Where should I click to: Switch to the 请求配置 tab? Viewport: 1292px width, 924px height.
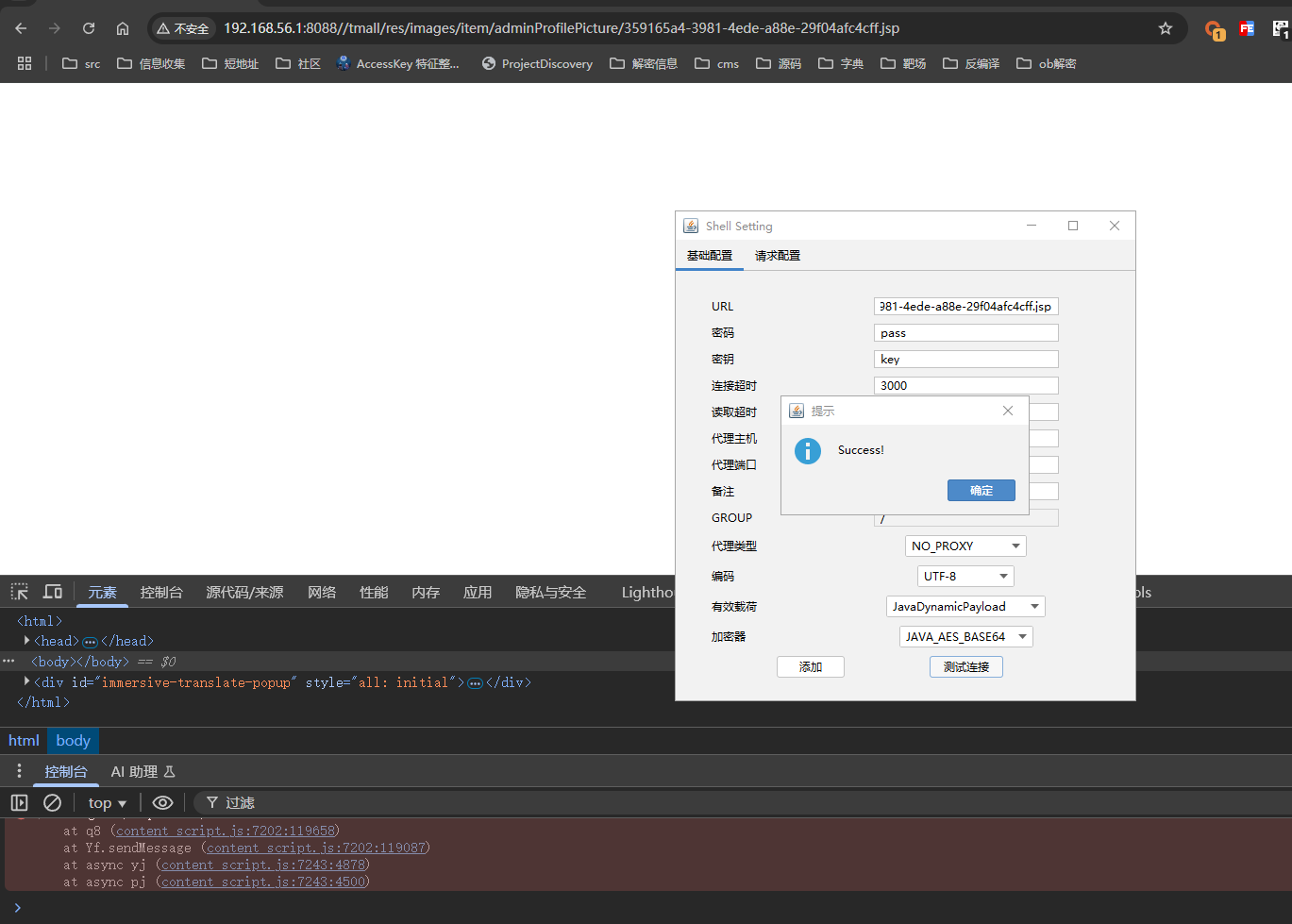(x=778, y=256)
